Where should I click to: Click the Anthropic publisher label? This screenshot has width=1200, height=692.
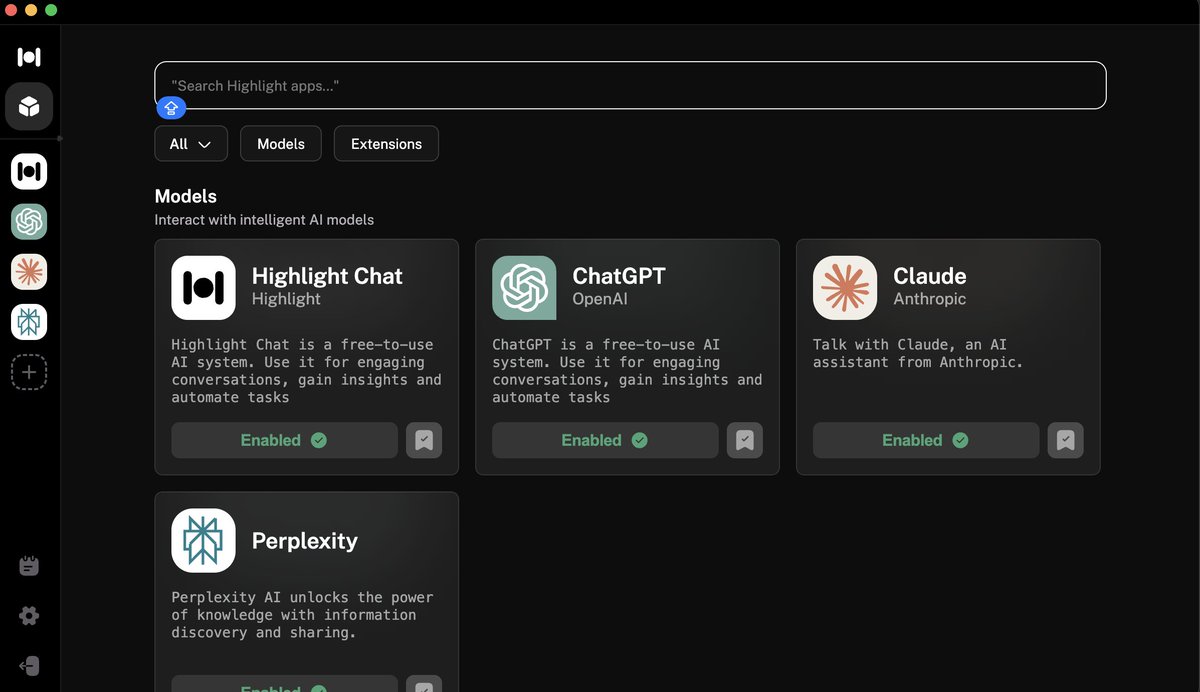click(x=930, y=299)
